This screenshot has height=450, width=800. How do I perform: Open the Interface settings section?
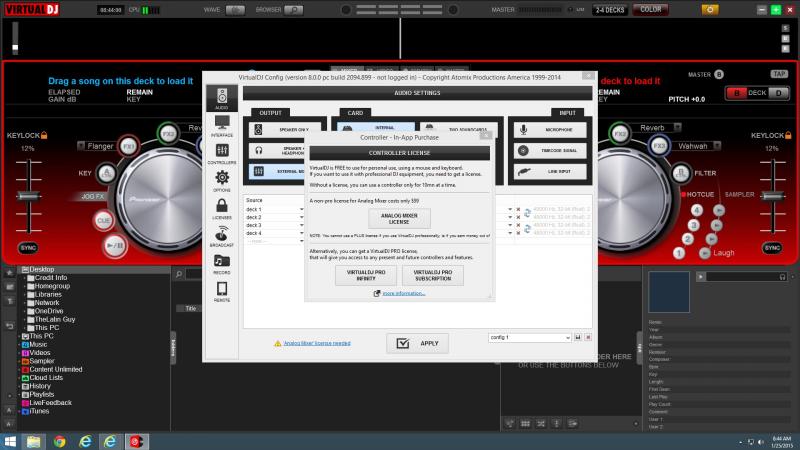[221, 126]
